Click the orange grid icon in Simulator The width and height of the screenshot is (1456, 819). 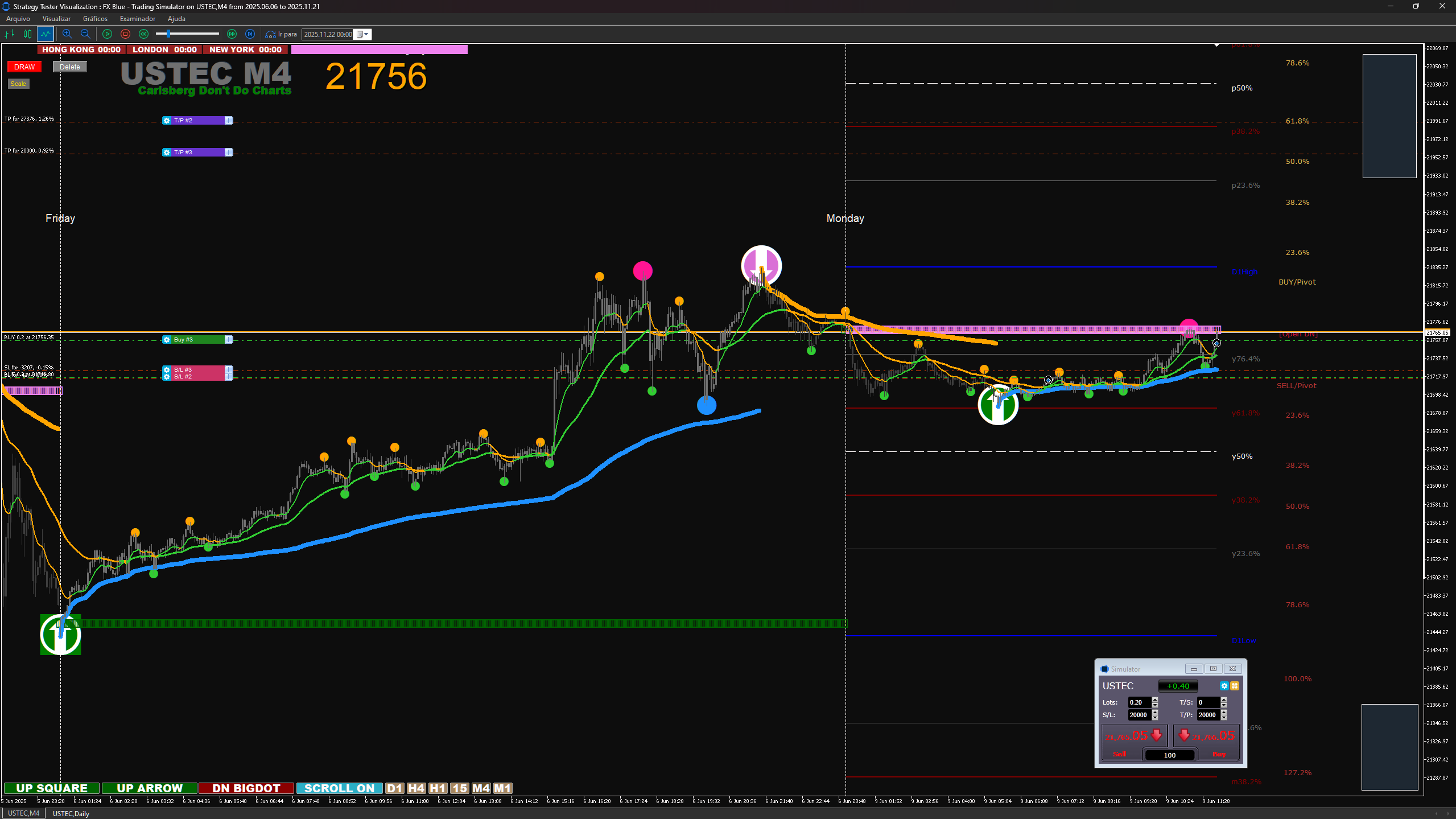click(1235, 686)
